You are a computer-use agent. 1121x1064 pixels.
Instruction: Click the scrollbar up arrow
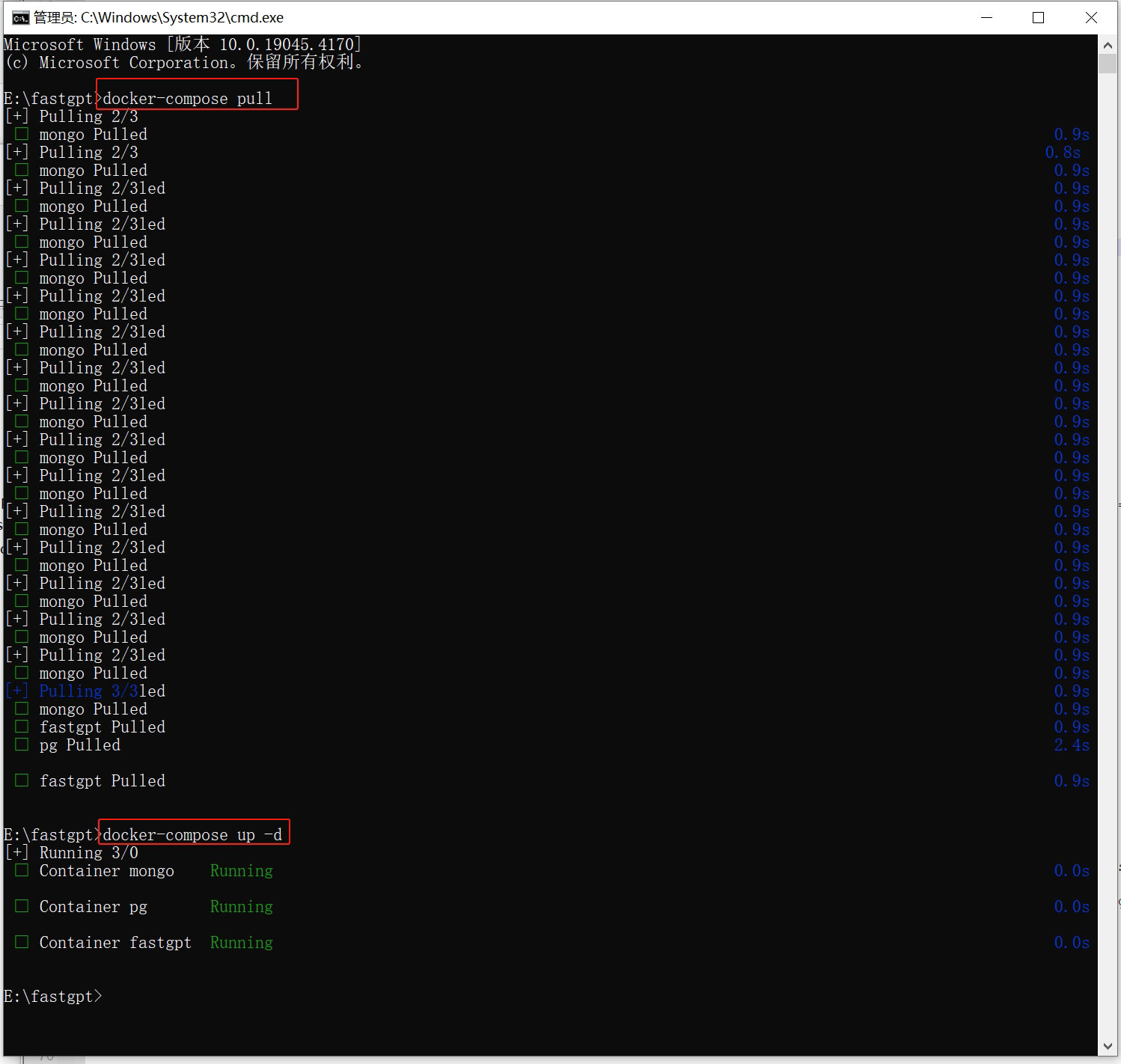pos(1108,45)
